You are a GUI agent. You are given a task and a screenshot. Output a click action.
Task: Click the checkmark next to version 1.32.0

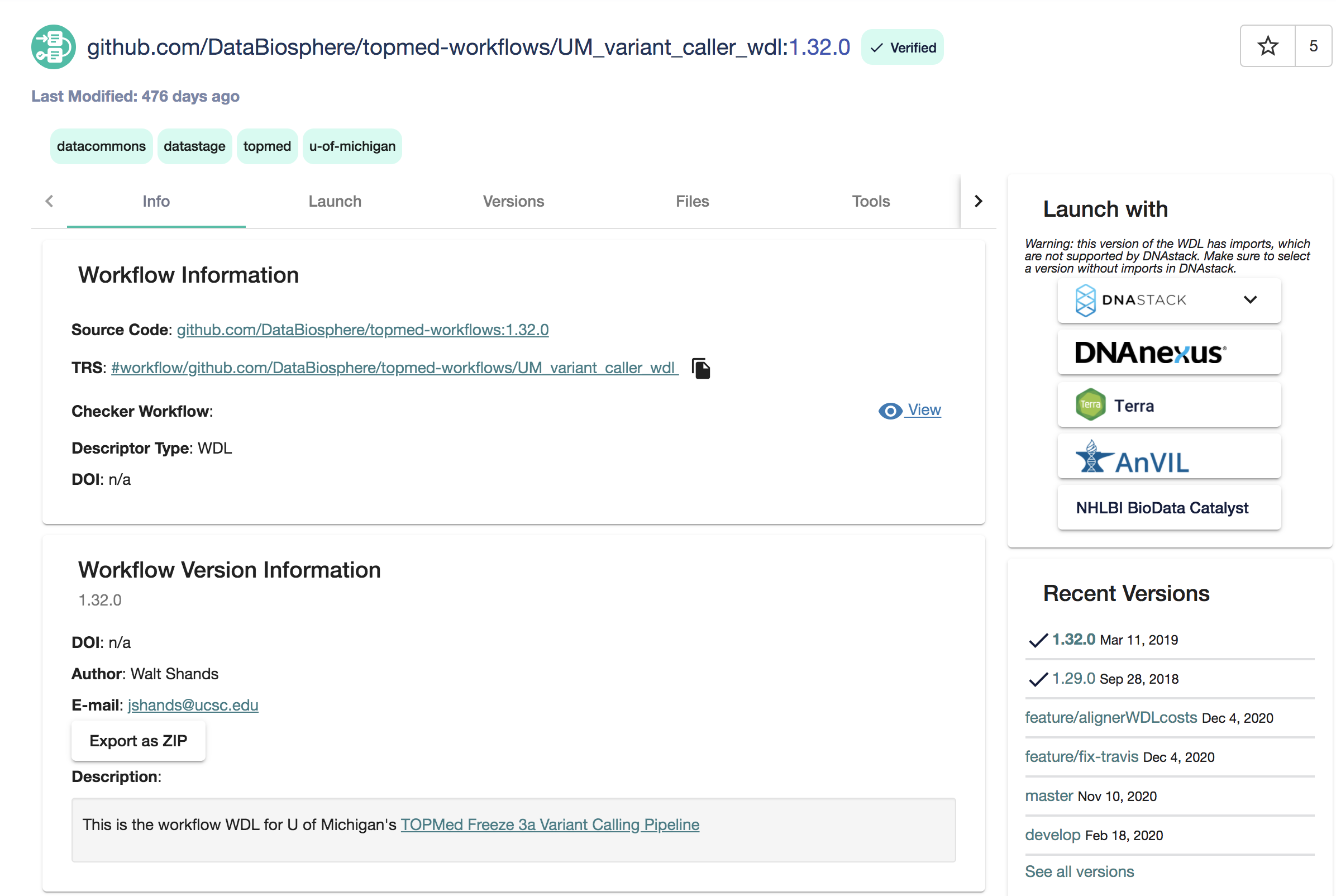[x=1037, y=640]
